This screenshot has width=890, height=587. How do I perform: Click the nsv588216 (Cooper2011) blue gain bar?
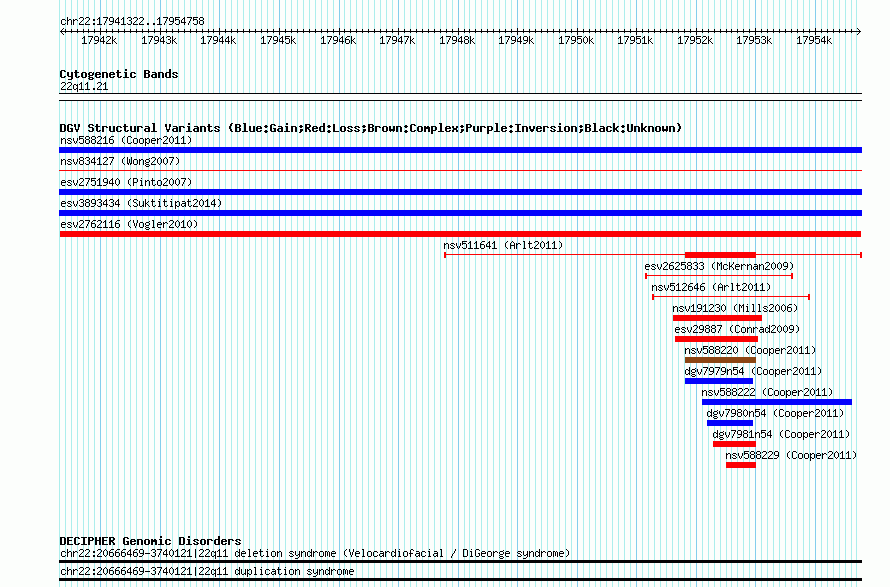[460, 150]
